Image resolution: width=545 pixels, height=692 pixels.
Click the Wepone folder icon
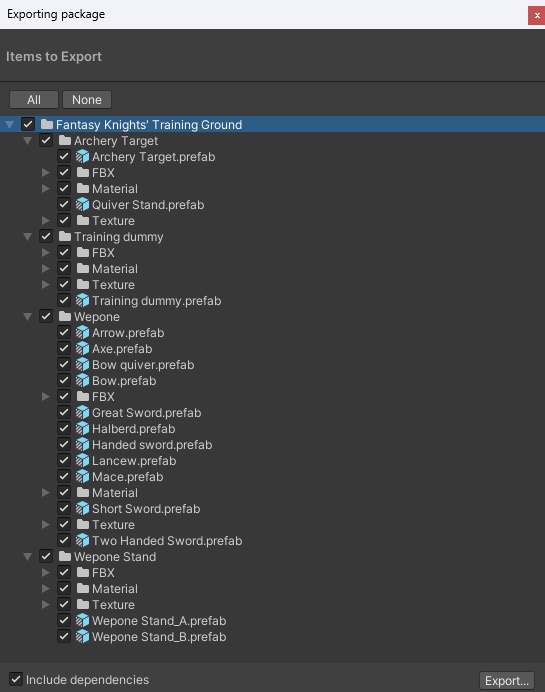pyautogui.click(x=65, y=316)
